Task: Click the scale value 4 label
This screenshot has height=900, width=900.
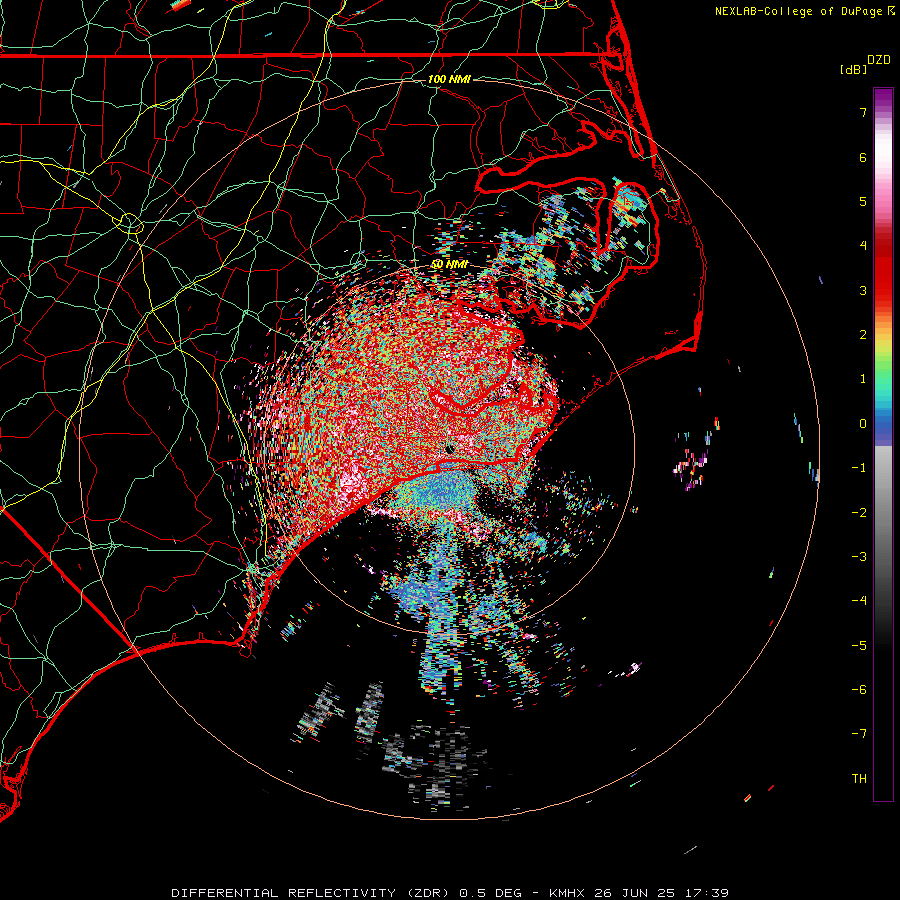Action: coord(863,246)
